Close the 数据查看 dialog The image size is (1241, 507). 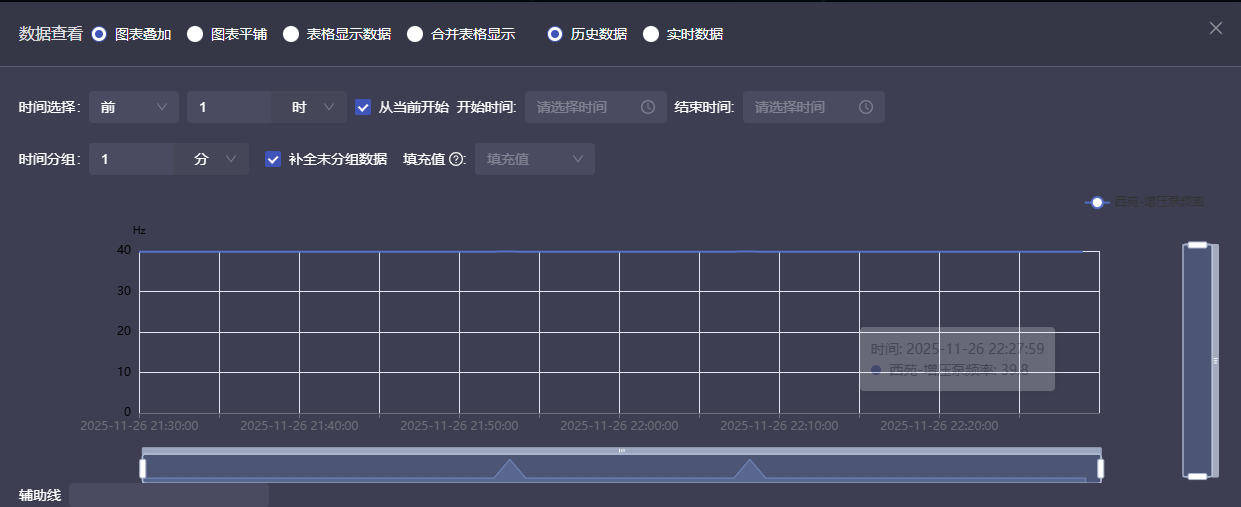click(1216, 28)
